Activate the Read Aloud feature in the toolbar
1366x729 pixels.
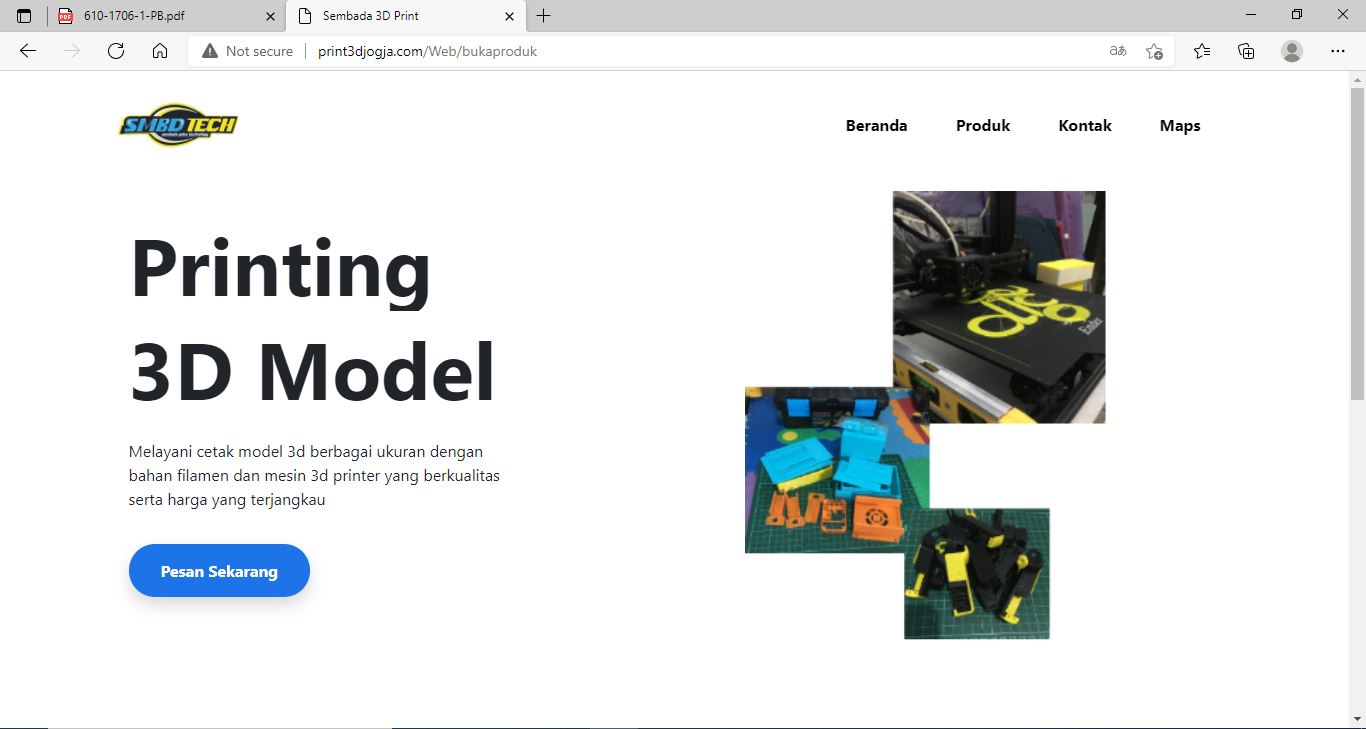(1117, 51)
